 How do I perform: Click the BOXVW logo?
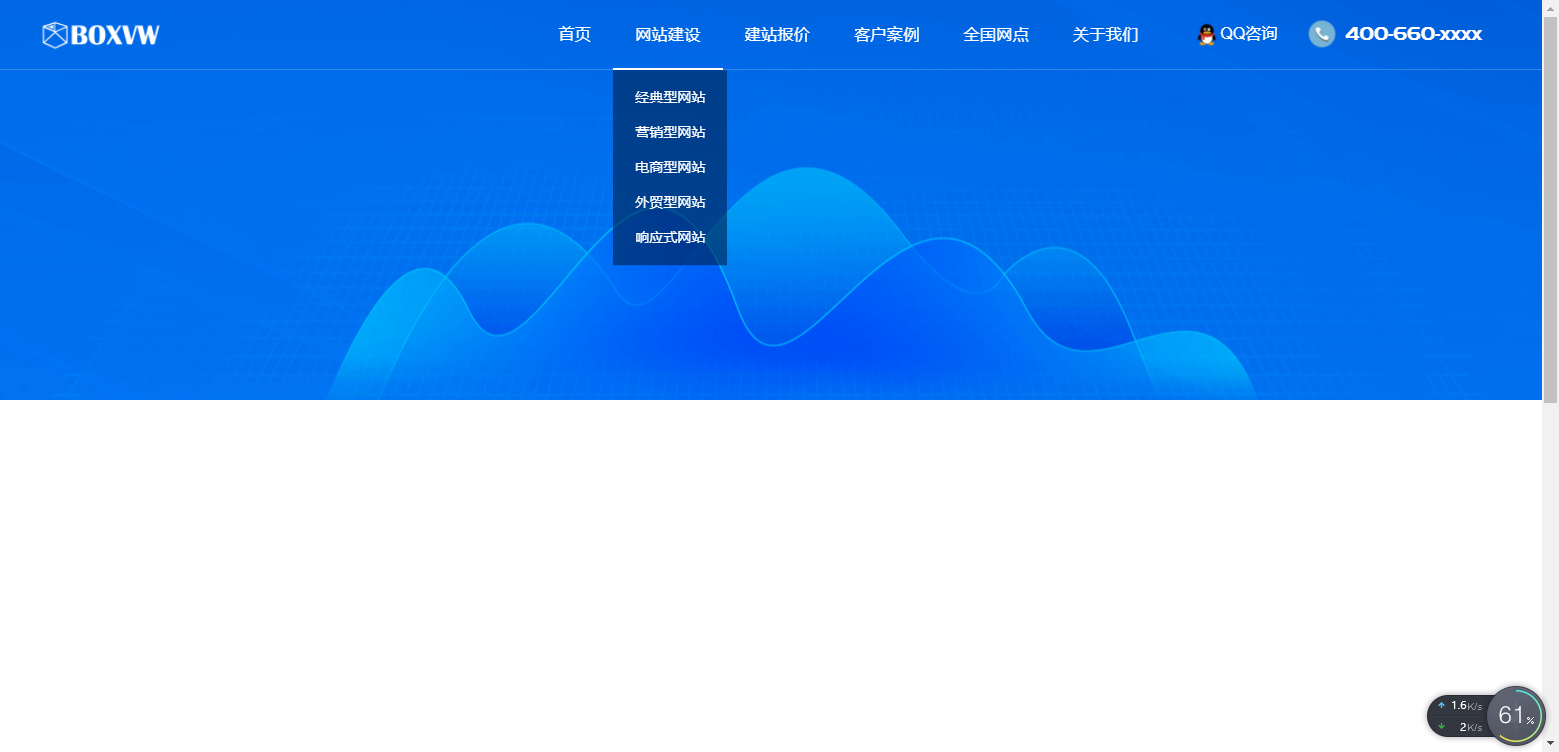tap(101, 35)
